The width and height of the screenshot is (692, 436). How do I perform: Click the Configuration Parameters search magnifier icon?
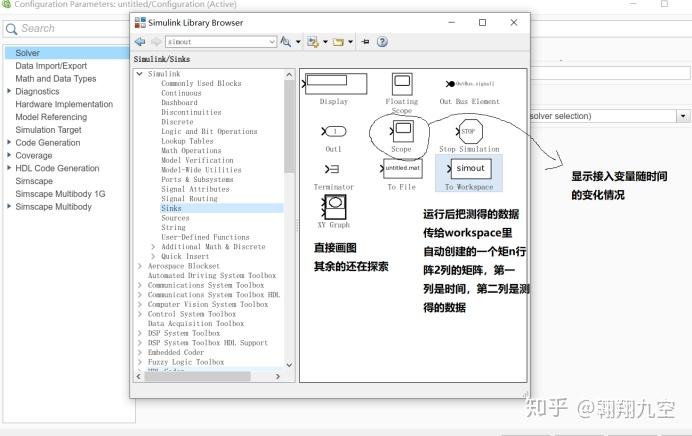11,29
